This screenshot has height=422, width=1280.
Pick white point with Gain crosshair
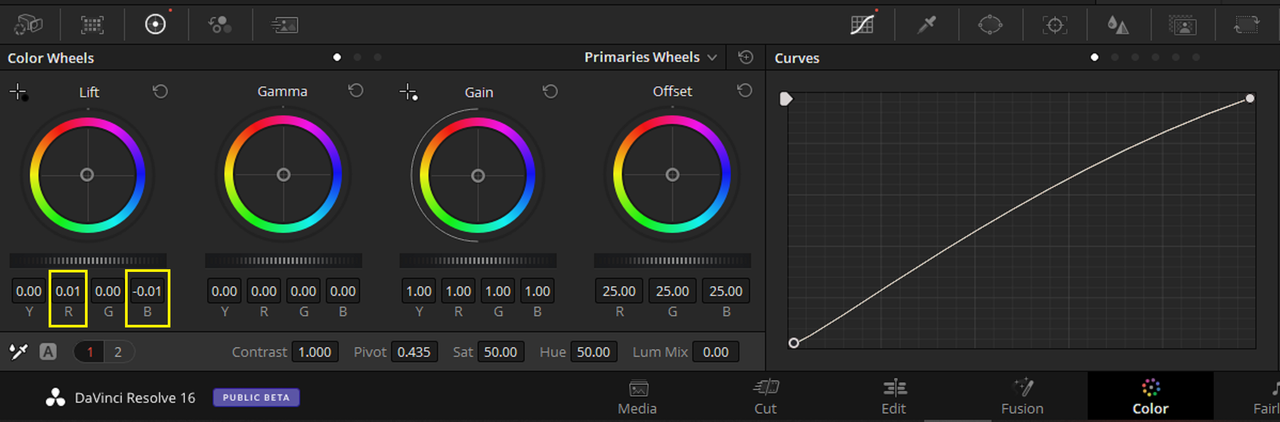[x=408, y=92]
